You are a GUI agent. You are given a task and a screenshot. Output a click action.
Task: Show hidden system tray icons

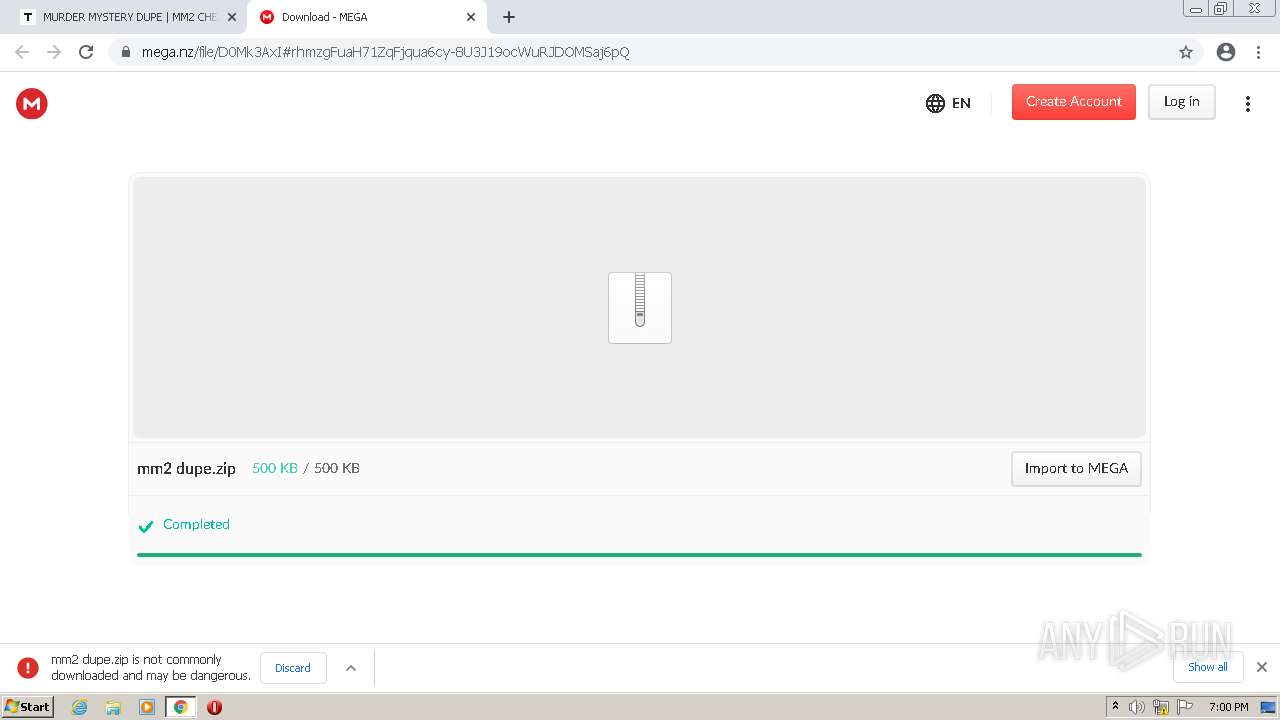(x=1116, y=707)
